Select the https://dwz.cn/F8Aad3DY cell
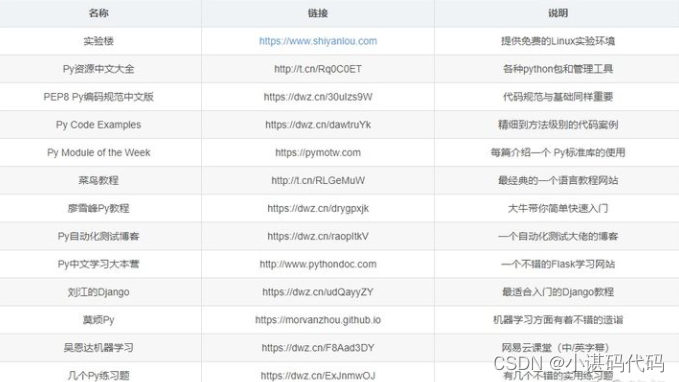The width and height of the screenshot is (679, 382). [x=318, y=347]
